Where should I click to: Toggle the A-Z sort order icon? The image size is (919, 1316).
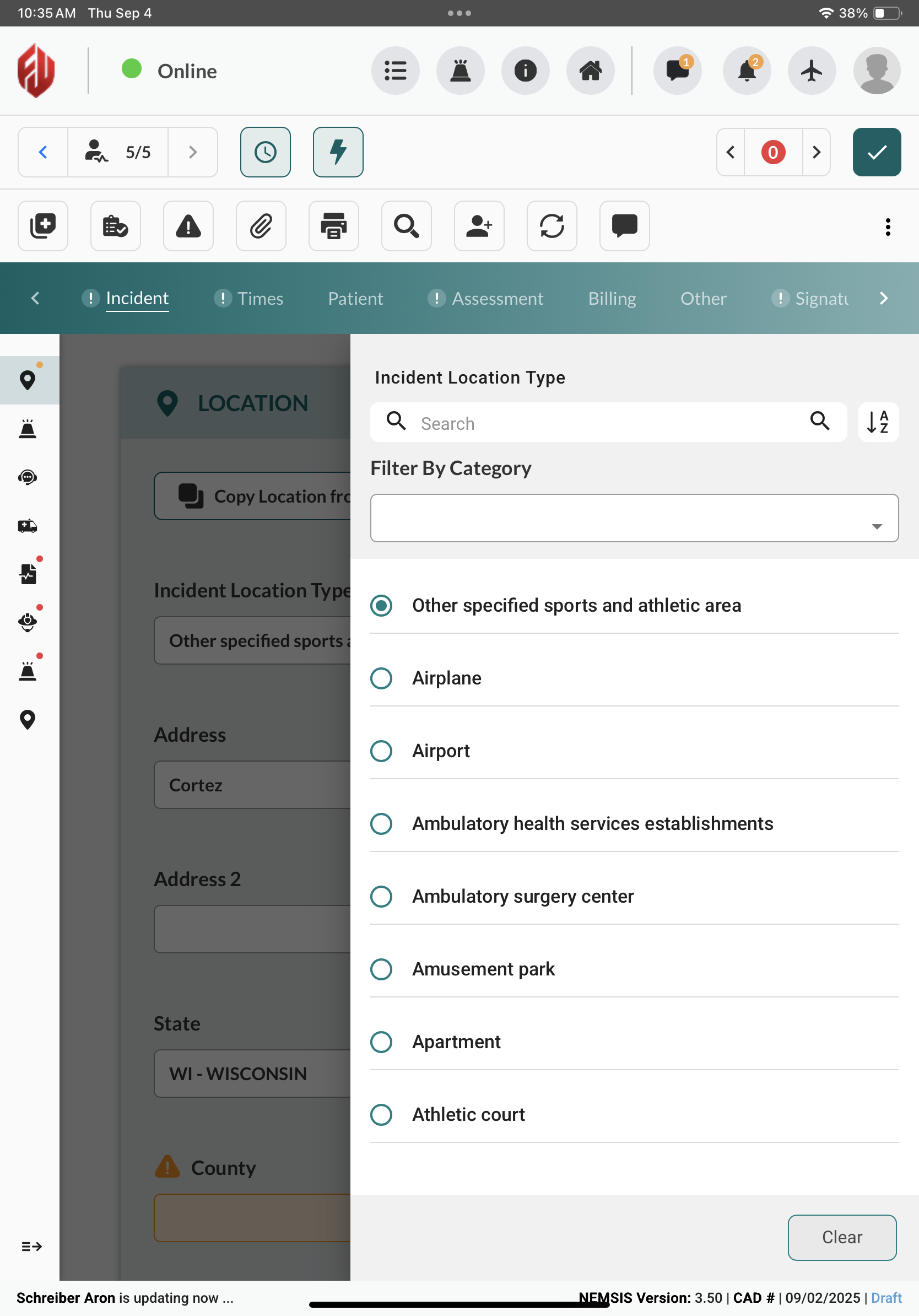(x=878, y=423)
